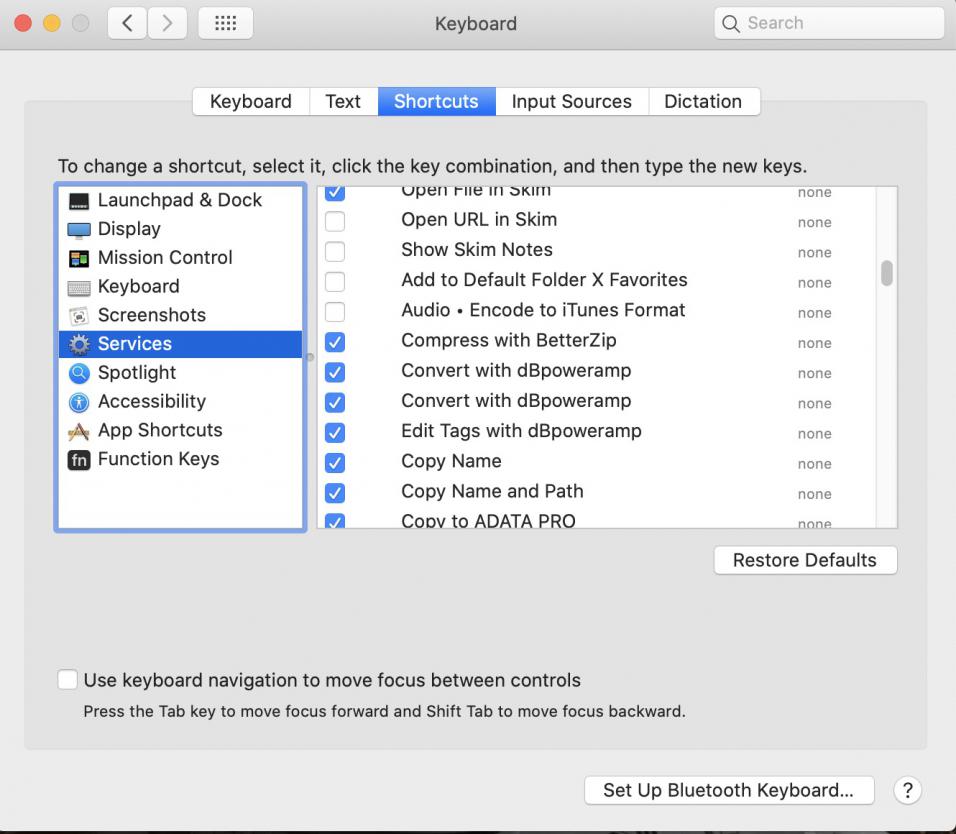Click the Accessibility icon

click(79, 402)
